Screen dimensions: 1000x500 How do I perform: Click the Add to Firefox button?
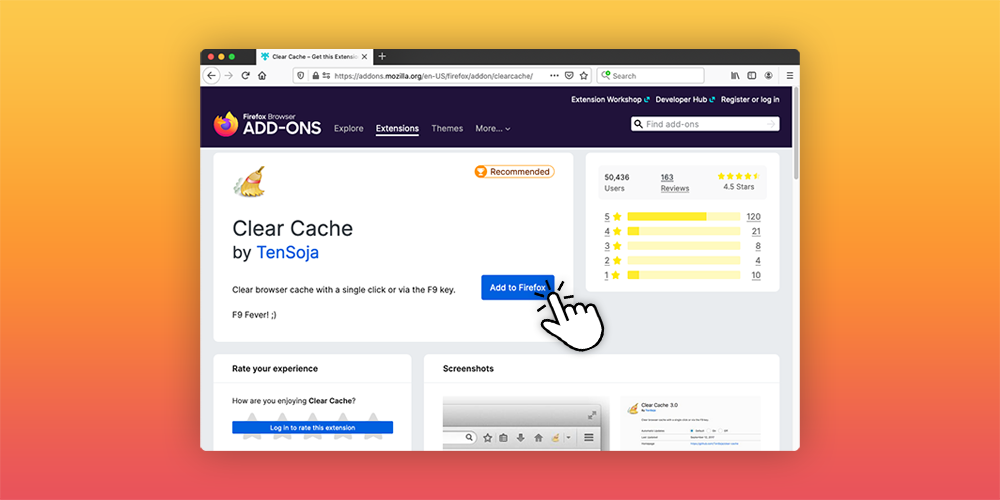[518, 288]
